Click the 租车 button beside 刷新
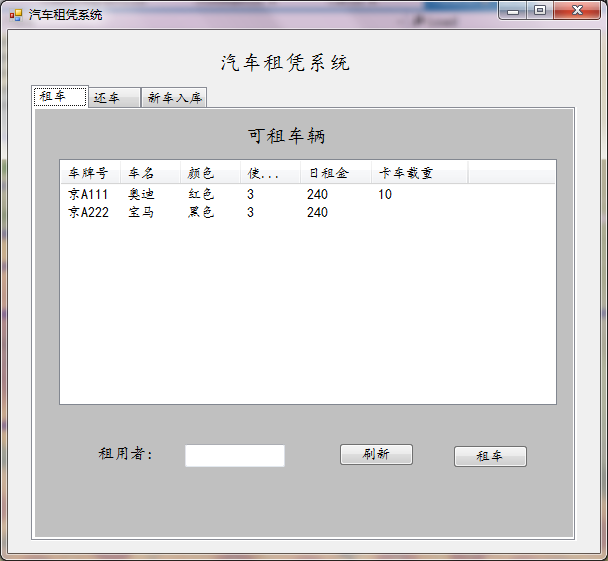 [x=490, y=456]
